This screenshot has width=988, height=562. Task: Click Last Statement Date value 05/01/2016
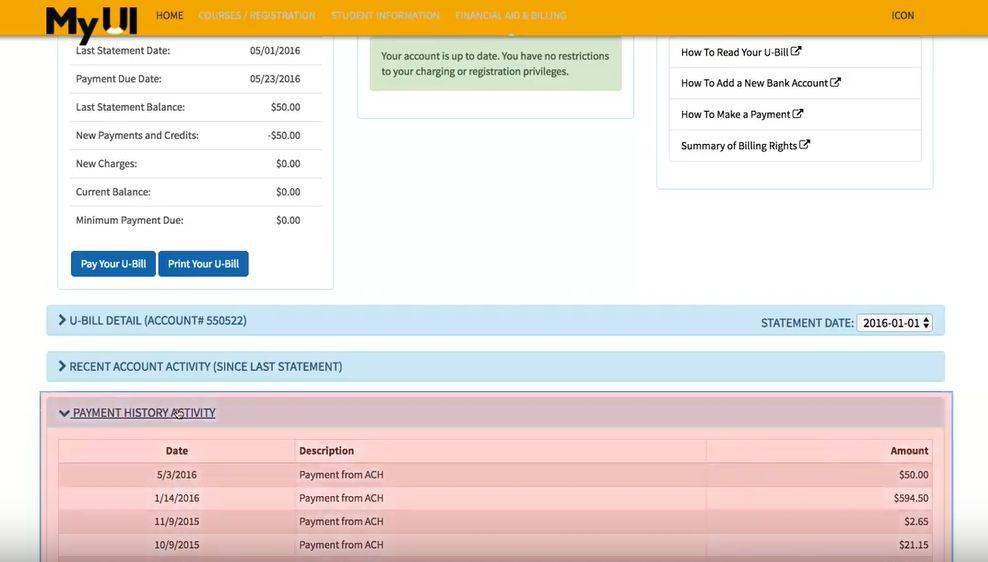pos(275,50)
